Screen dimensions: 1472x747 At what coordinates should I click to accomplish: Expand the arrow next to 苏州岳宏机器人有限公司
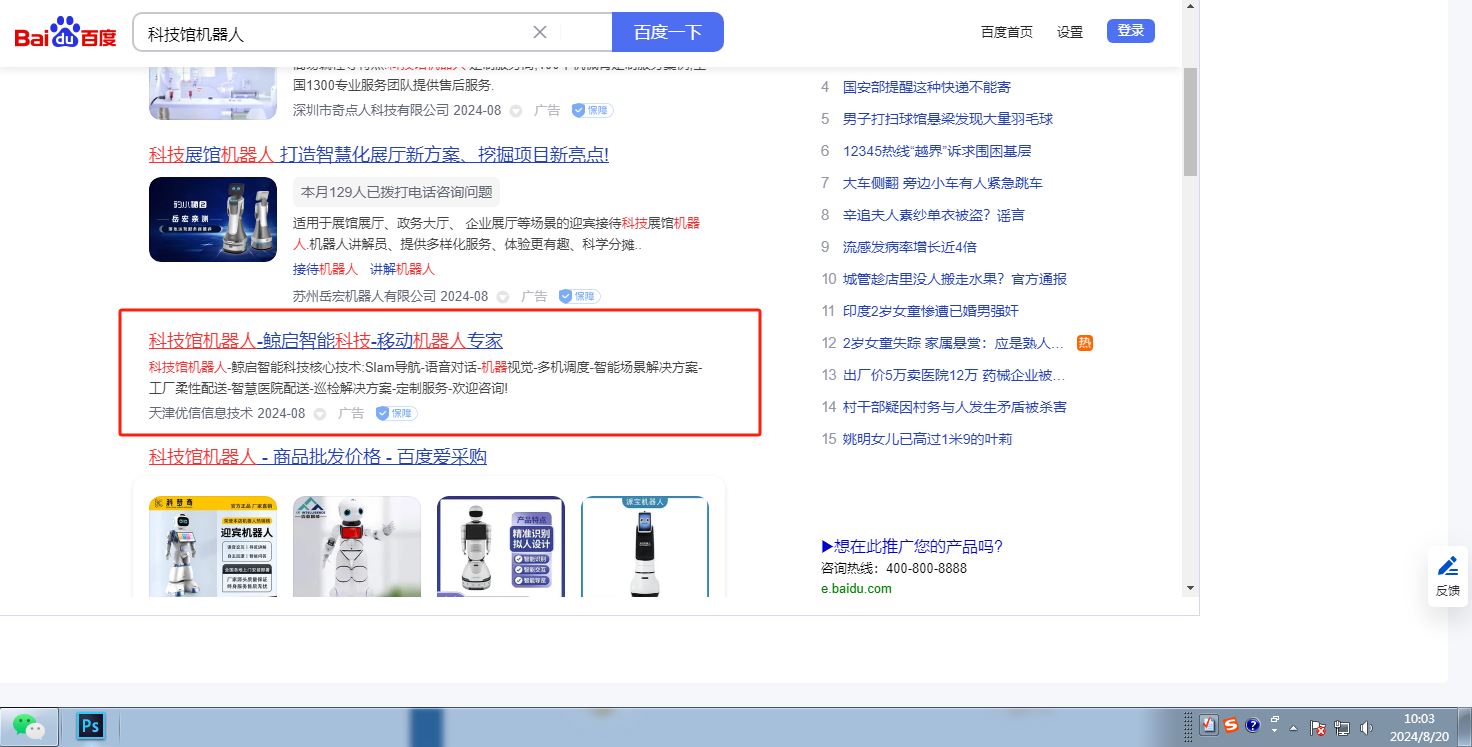pos(503,297)
